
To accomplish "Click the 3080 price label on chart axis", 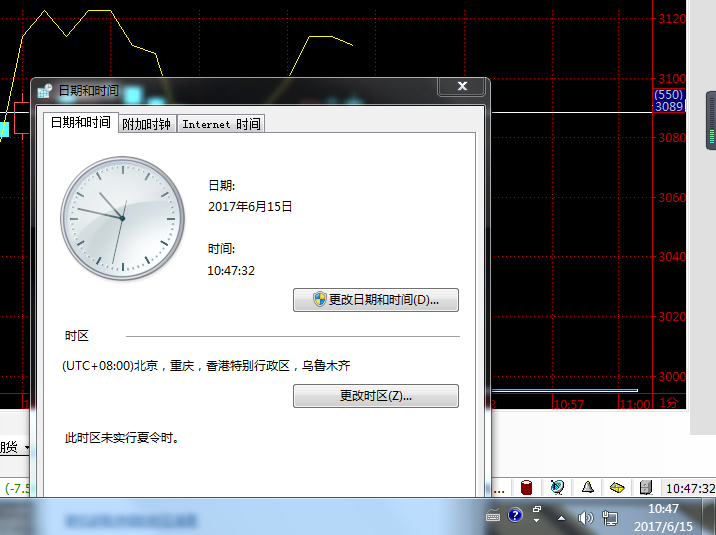I will coord(672,137).
